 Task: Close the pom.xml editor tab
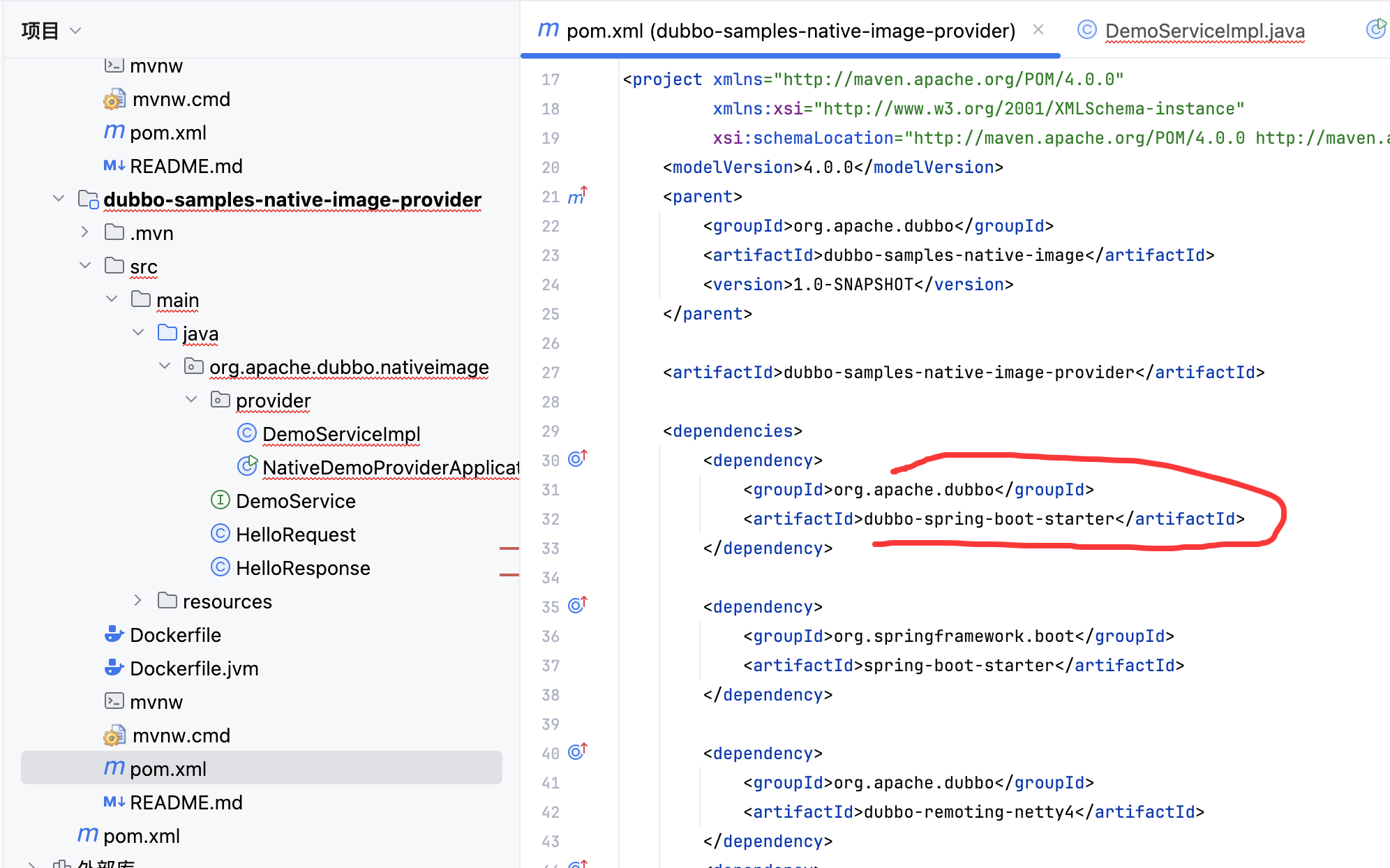[1038, 29]
